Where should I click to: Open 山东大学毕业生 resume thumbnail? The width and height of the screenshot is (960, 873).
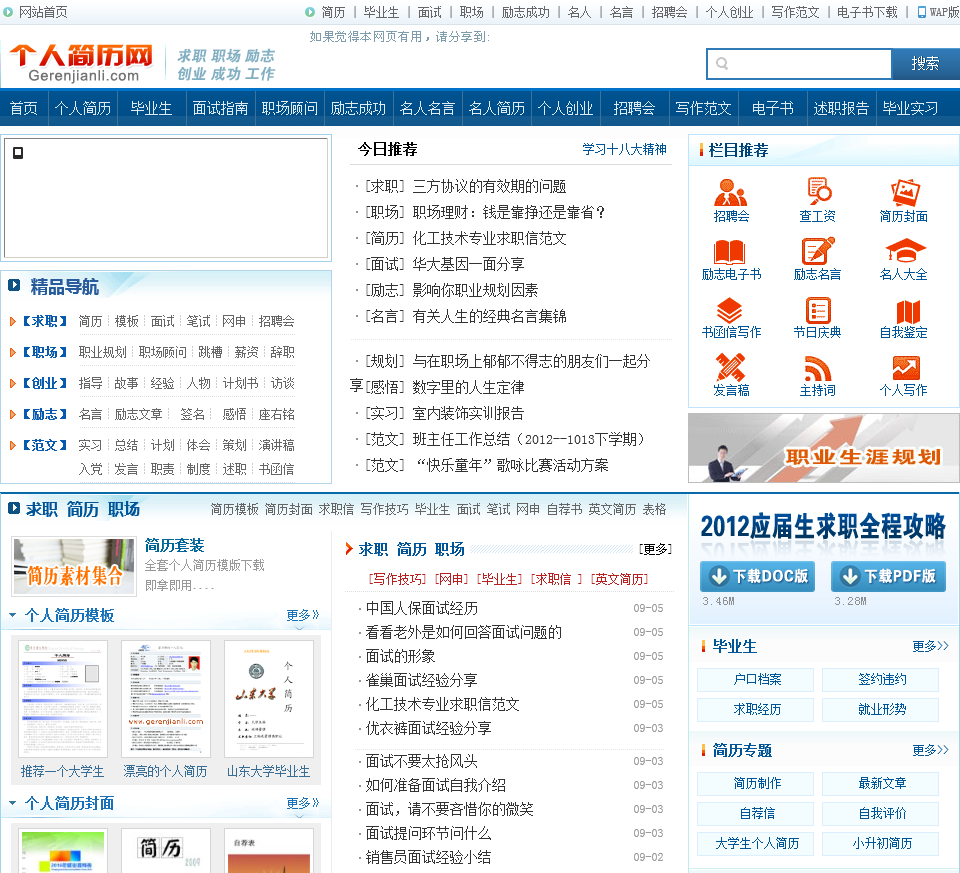click(x=268, y=699)
